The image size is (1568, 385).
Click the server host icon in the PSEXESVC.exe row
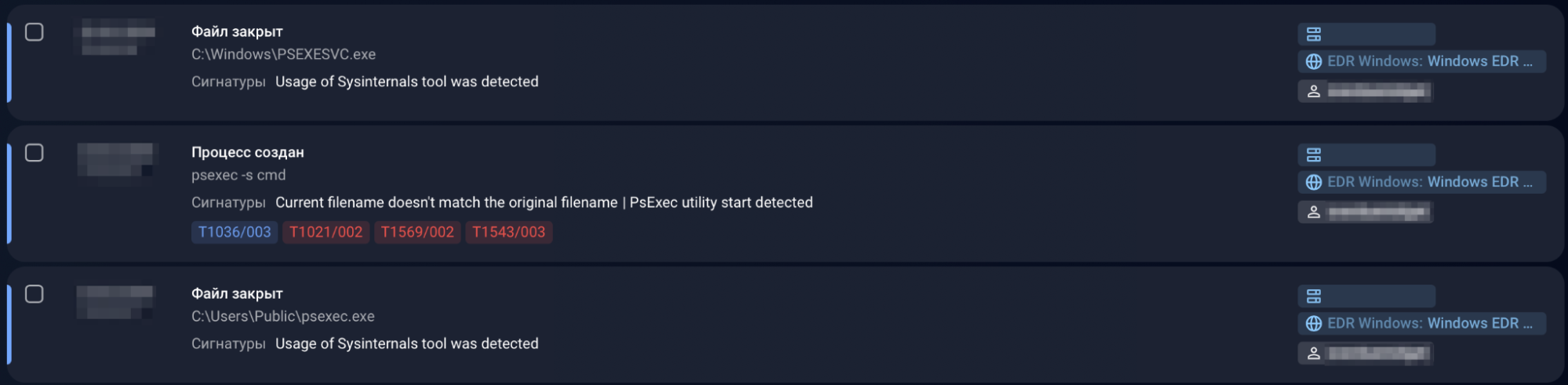[x=1314, y=35]
